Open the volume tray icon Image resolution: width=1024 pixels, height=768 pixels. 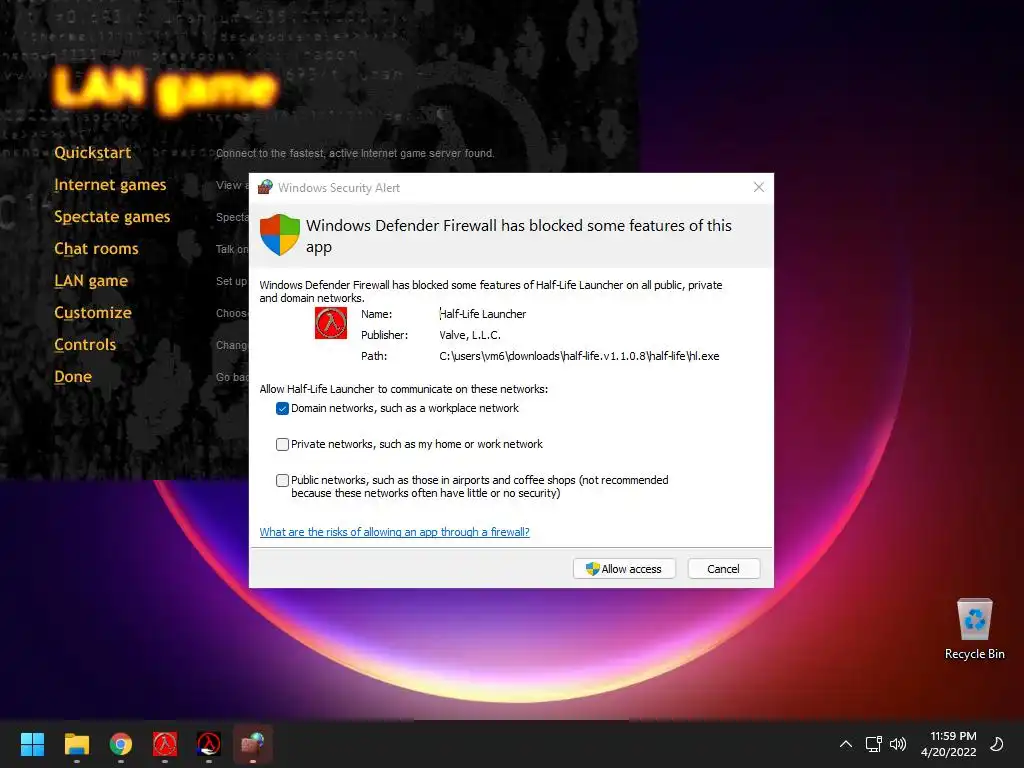click(x=898, y=744)
